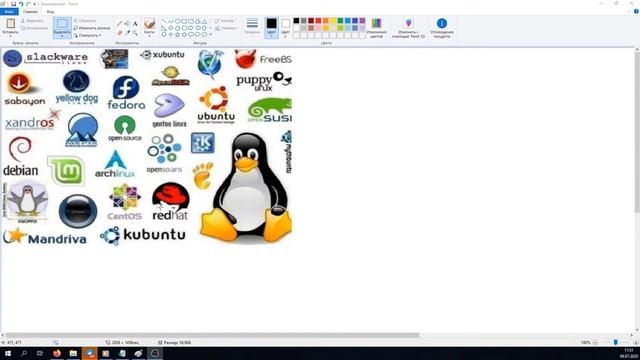
Task: Click the kubuntu logo on canvas
Action: [x=143, y=236]
